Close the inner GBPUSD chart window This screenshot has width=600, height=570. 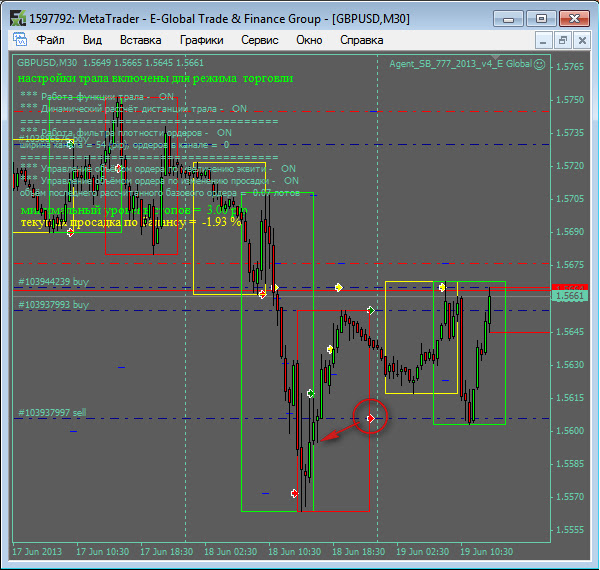coord(582,40)
